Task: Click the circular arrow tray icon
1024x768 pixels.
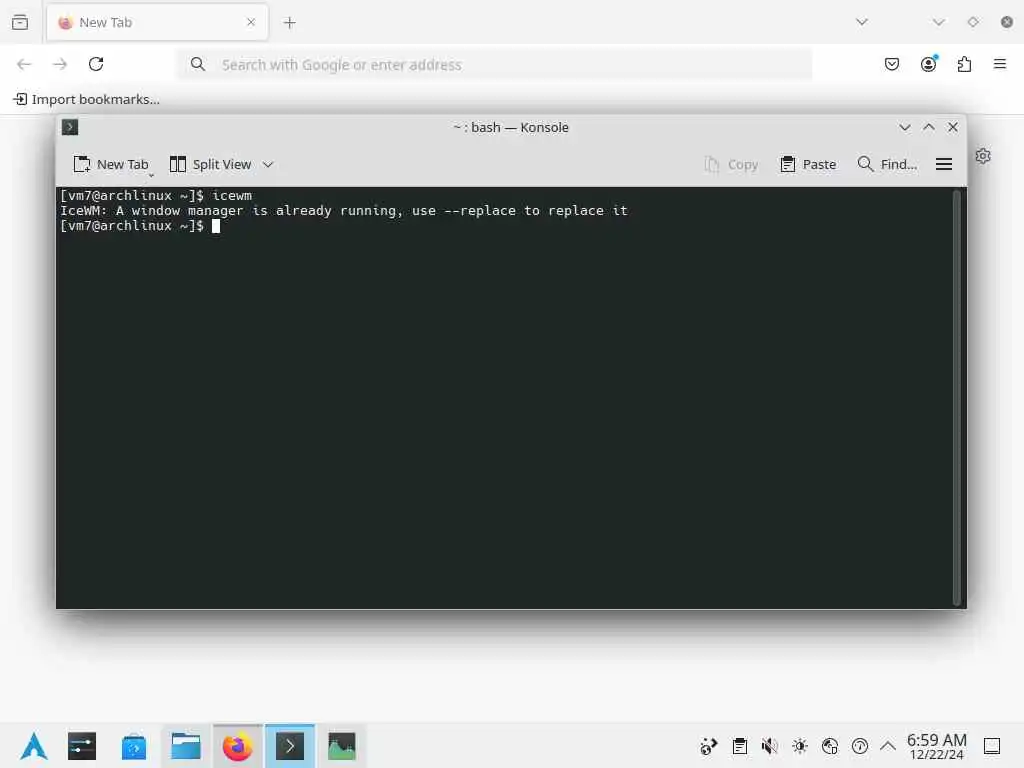Action: (x=860, y=746)
